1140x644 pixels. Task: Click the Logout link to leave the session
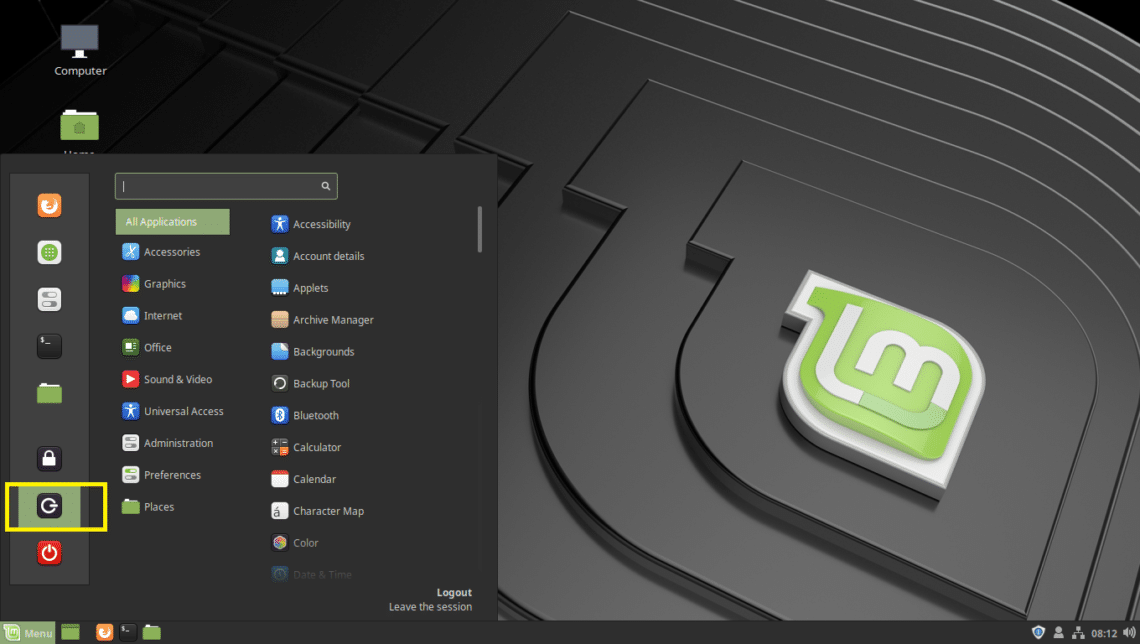(454, 592)
